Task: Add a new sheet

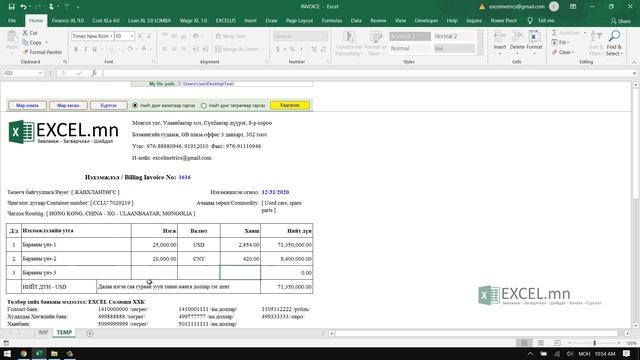Action: point(90,333)
